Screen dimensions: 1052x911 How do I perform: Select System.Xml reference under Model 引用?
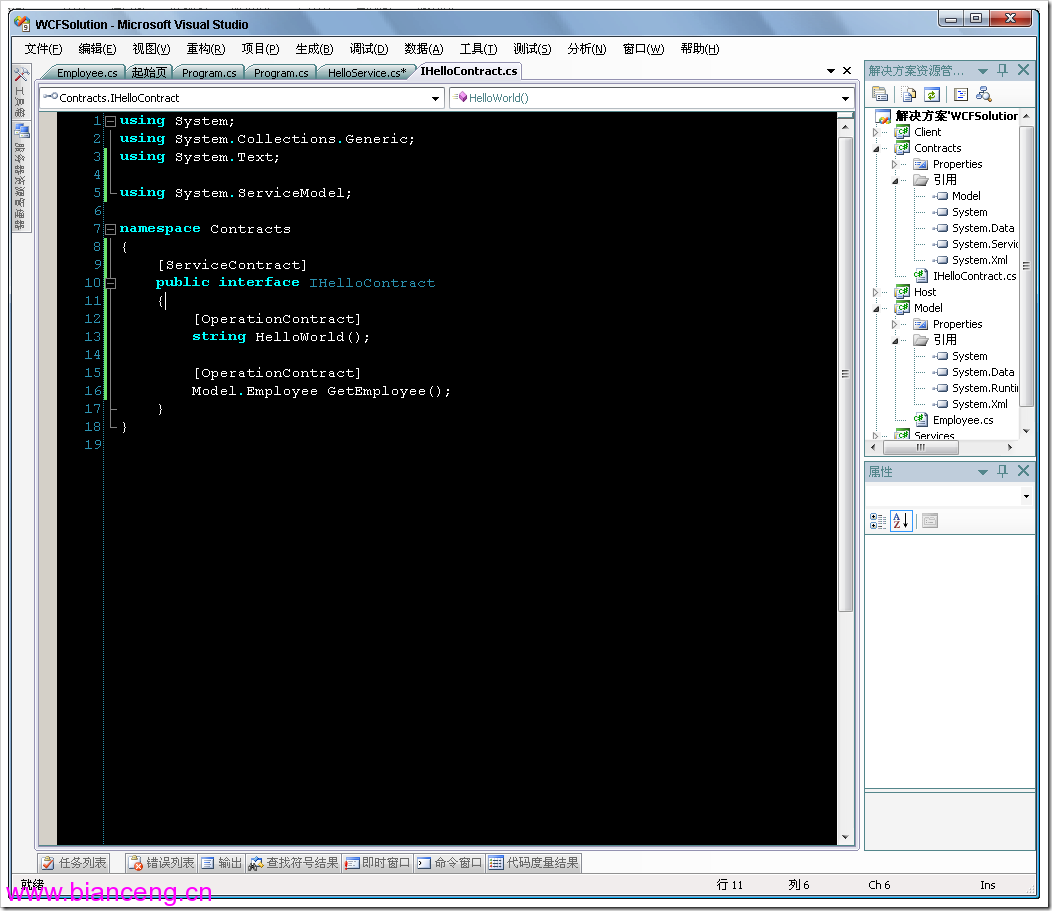pos(980,404)
